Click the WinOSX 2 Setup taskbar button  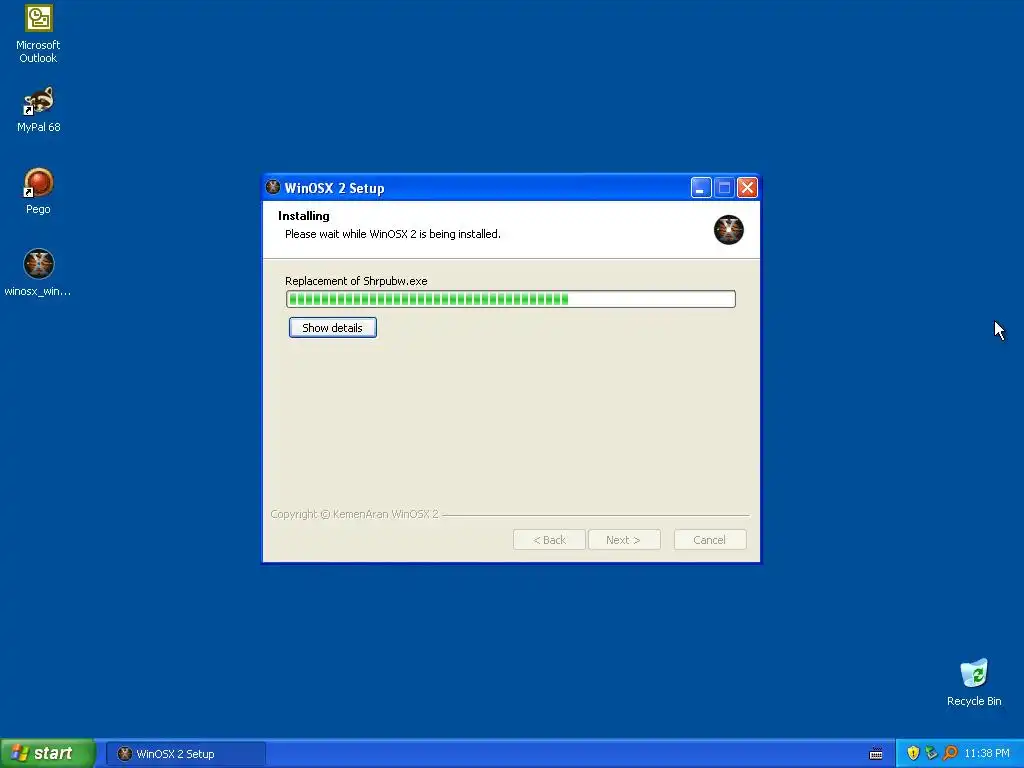186,754
